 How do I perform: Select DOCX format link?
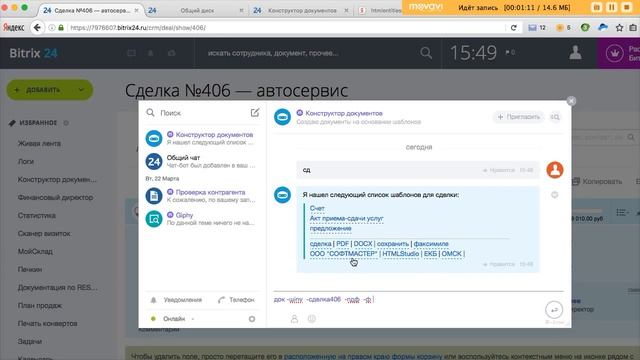(x=363, y=244)
